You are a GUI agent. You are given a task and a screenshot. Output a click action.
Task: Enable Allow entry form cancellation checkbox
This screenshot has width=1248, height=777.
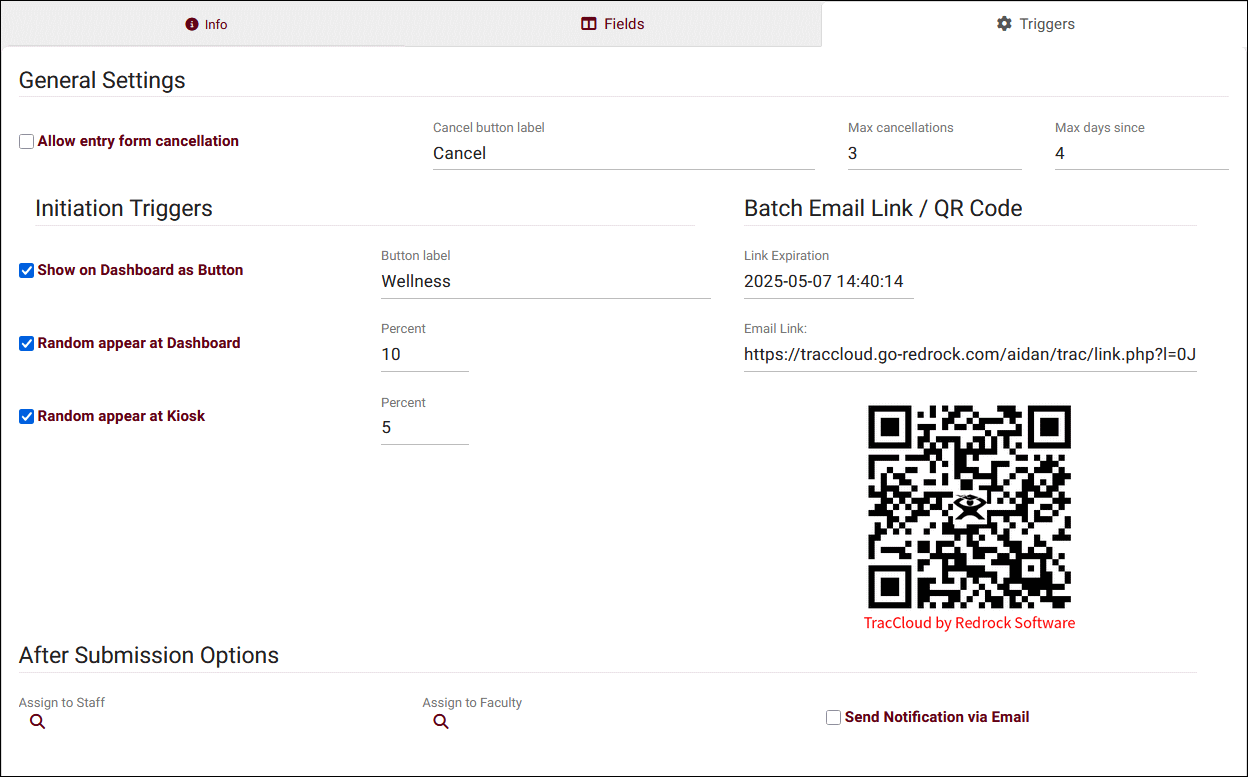(x=27, y=142)
